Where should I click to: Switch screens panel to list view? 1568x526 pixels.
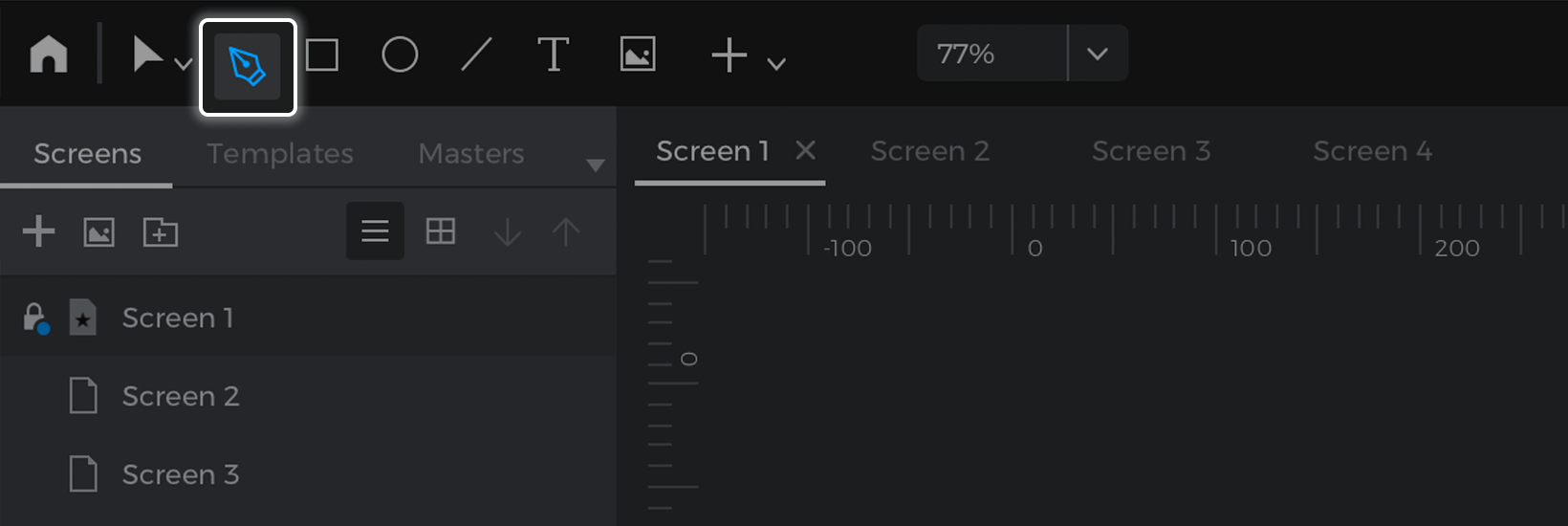click(x=375, y=231)
